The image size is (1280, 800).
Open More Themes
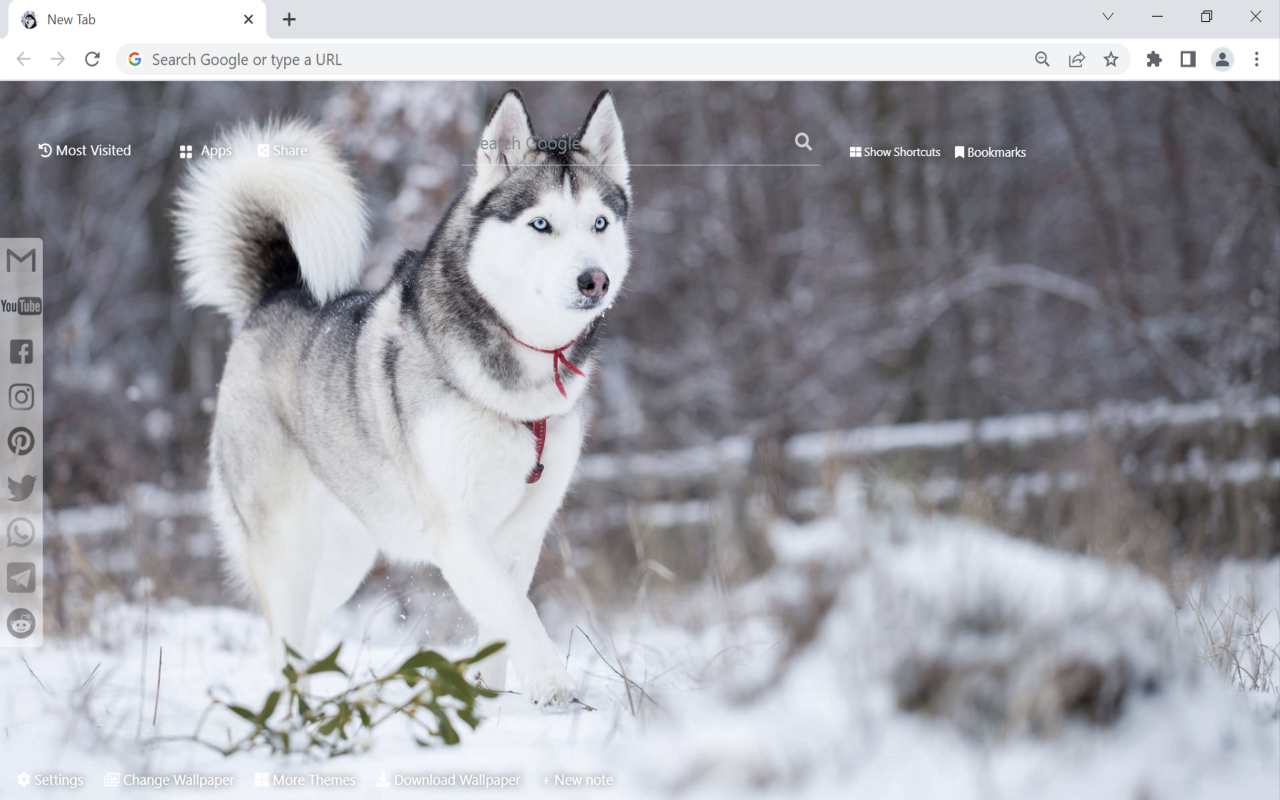(305, 780)
